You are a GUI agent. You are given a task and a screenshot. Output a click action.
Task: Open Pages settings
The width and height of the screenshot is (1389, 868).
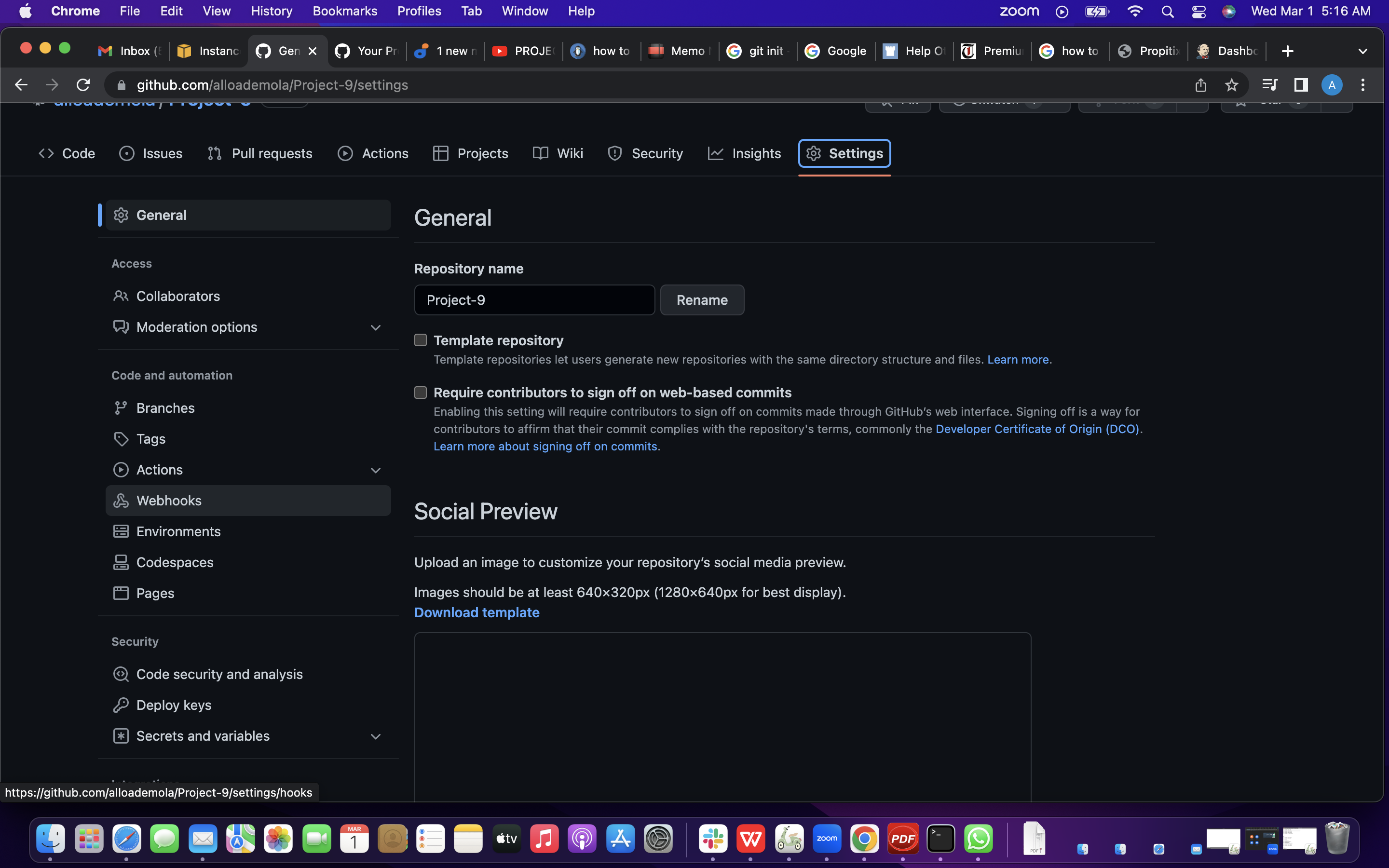155,593
